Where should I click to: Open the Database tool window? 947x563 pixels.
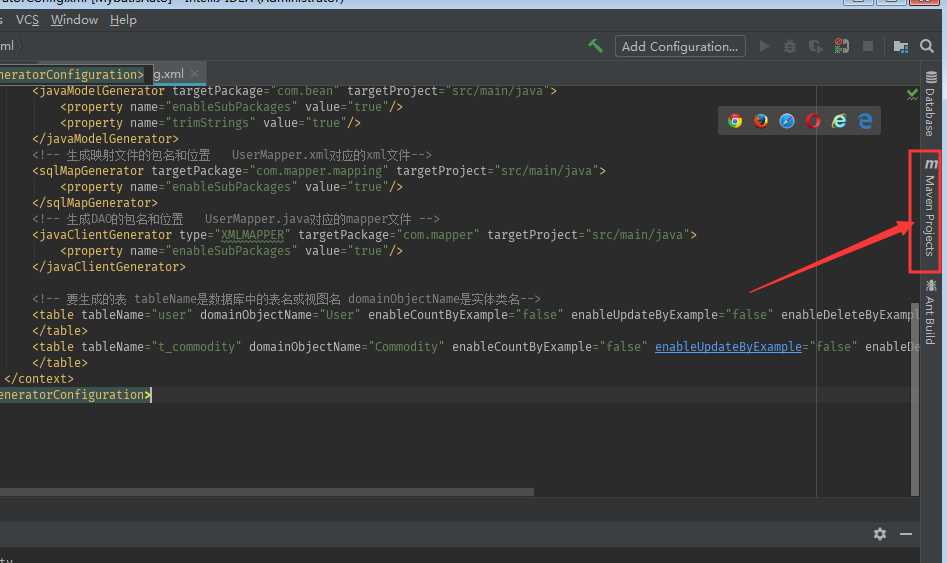(x=931, y=103)
